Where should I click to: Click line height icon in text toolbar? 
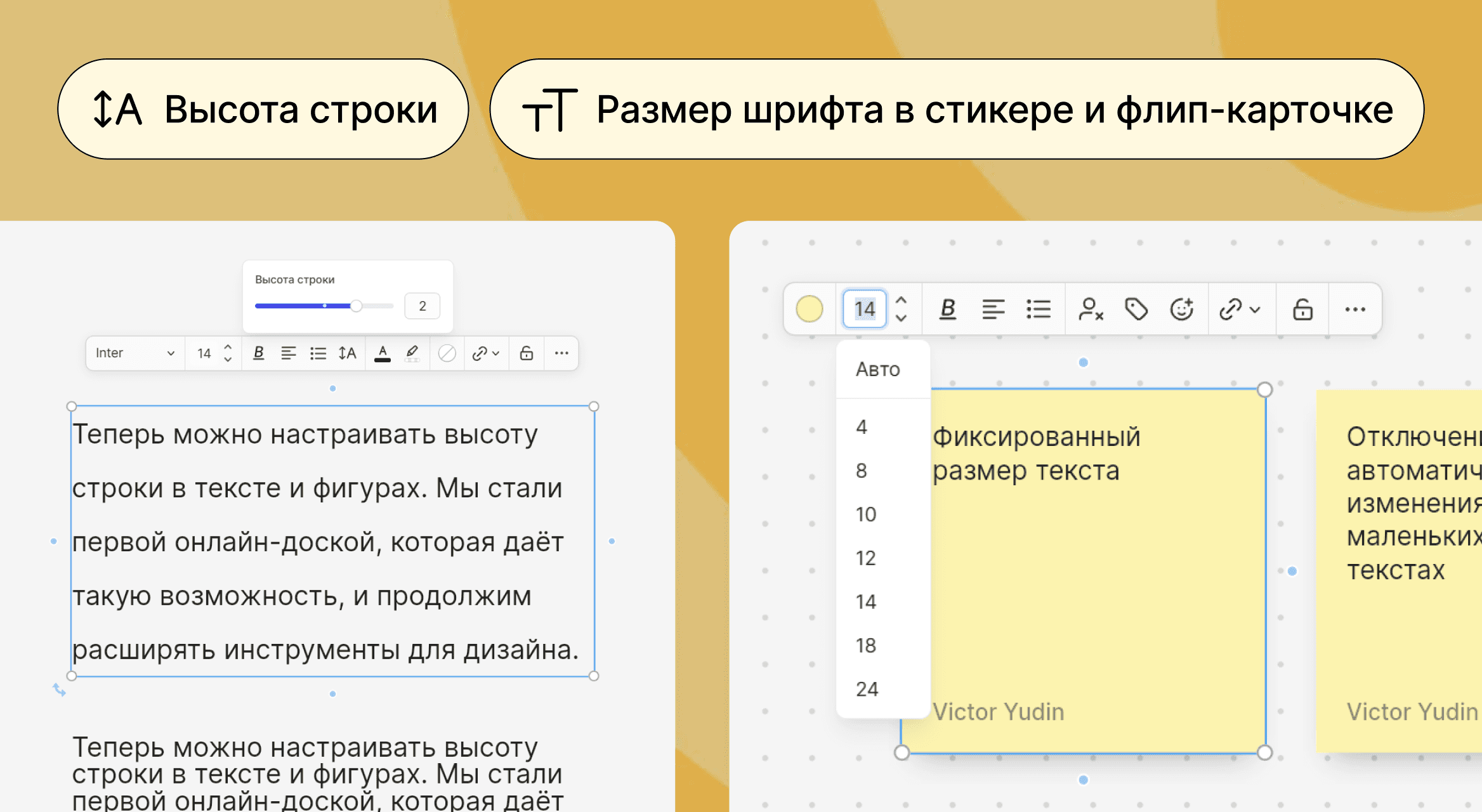point(347,353)
